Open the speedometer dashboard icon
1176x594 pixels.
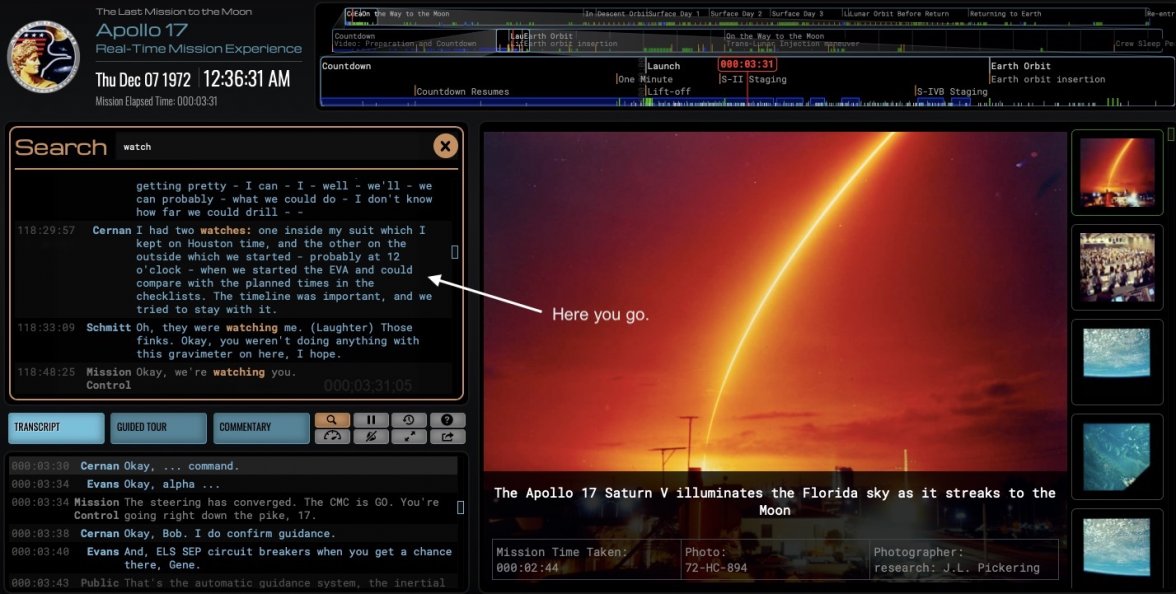pyautogui.click(x=332, y=436)
